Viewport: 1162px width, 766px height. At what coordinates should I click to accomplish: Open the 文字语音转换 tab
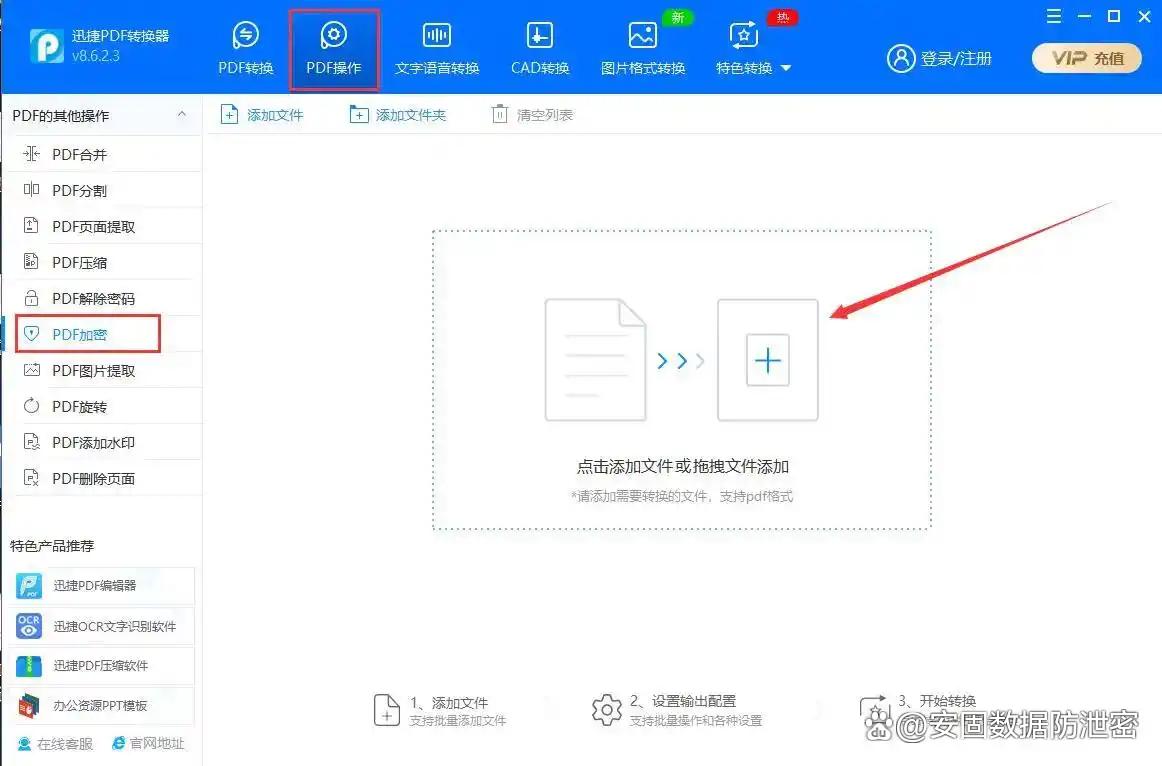click(x=436, y=48)
